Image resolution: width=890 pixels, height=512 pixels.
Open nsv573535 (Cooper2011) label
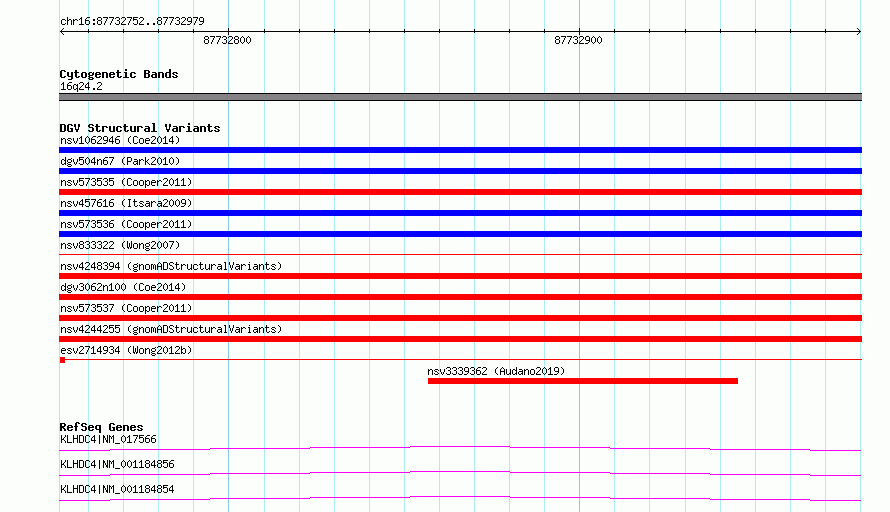click(x=126, y=182)
